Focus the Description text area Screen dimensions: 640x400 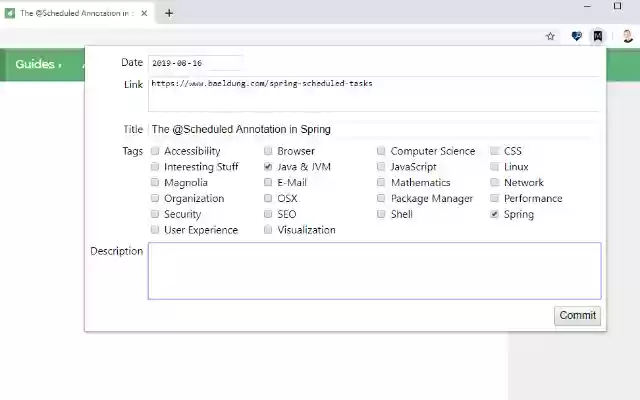click(x=374, y=271)
